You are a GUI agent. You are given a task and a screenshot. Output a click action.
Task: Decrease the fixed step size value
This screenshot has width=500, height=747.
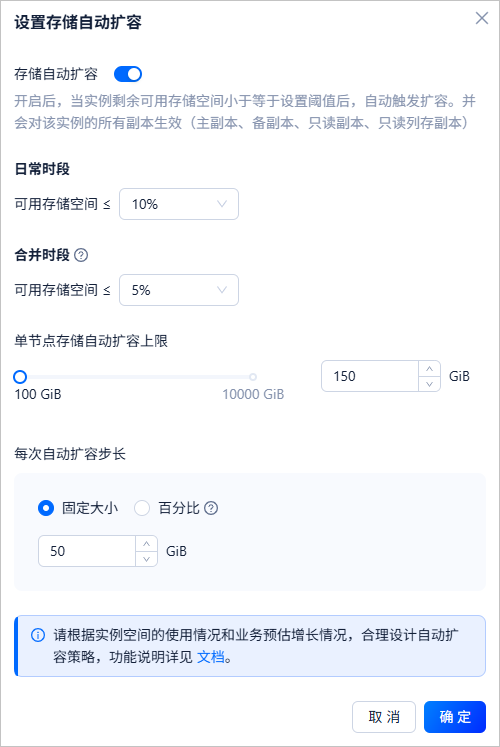(x=147, y=559)
